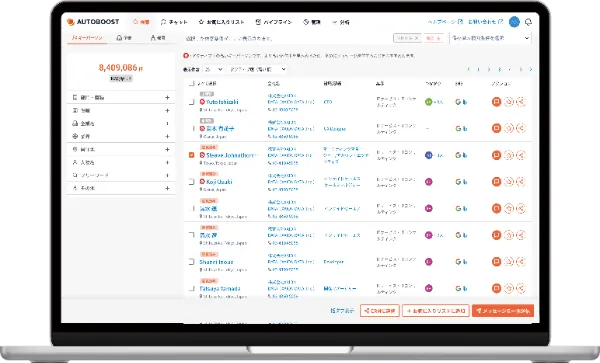Click Google icon in Steave Johnathon row
Image resolution: width=600 pixels, height=363 pixels.
point(458,155)
